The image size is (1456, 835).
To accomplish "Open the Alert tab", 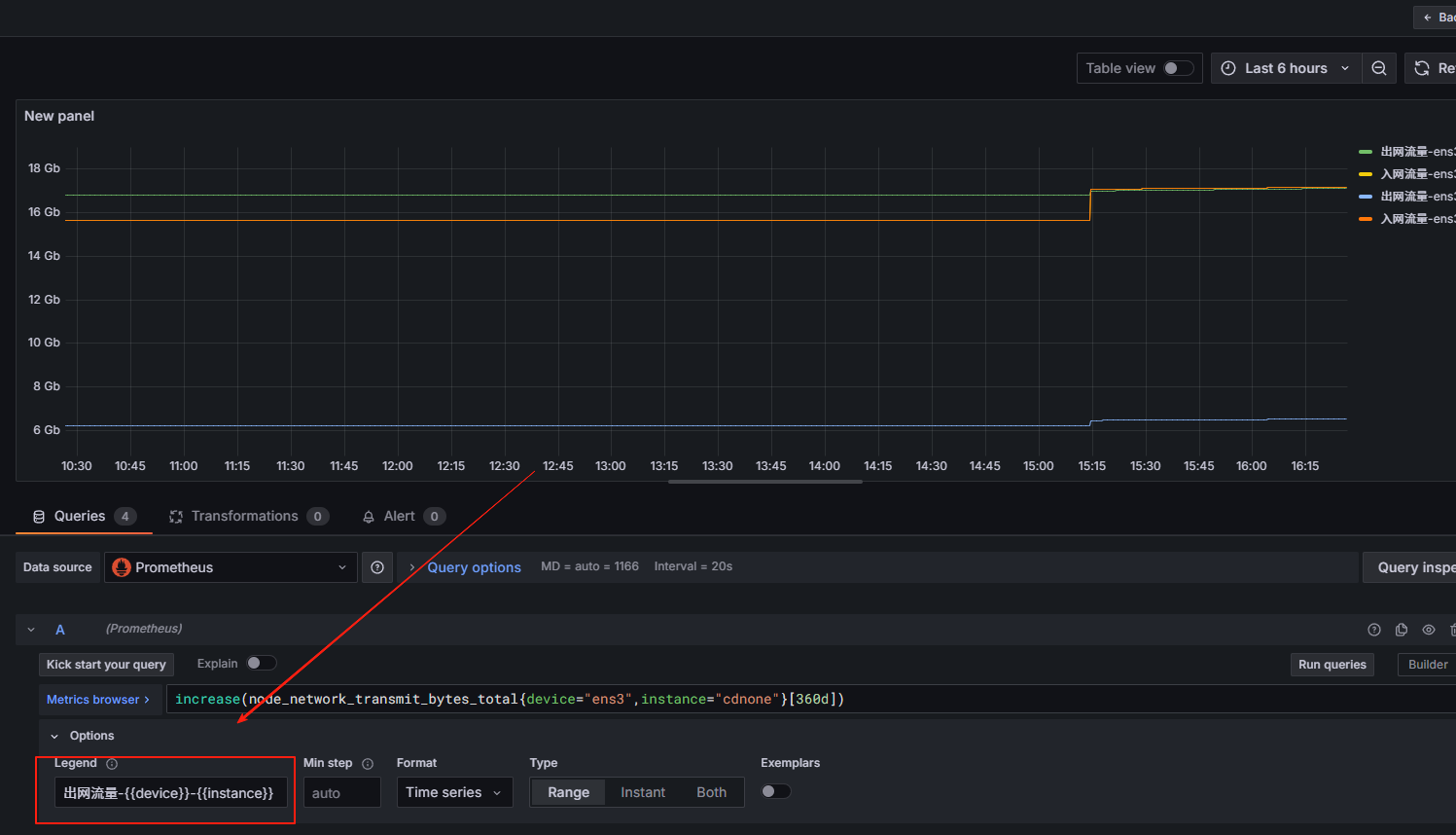I will point(399,516).
